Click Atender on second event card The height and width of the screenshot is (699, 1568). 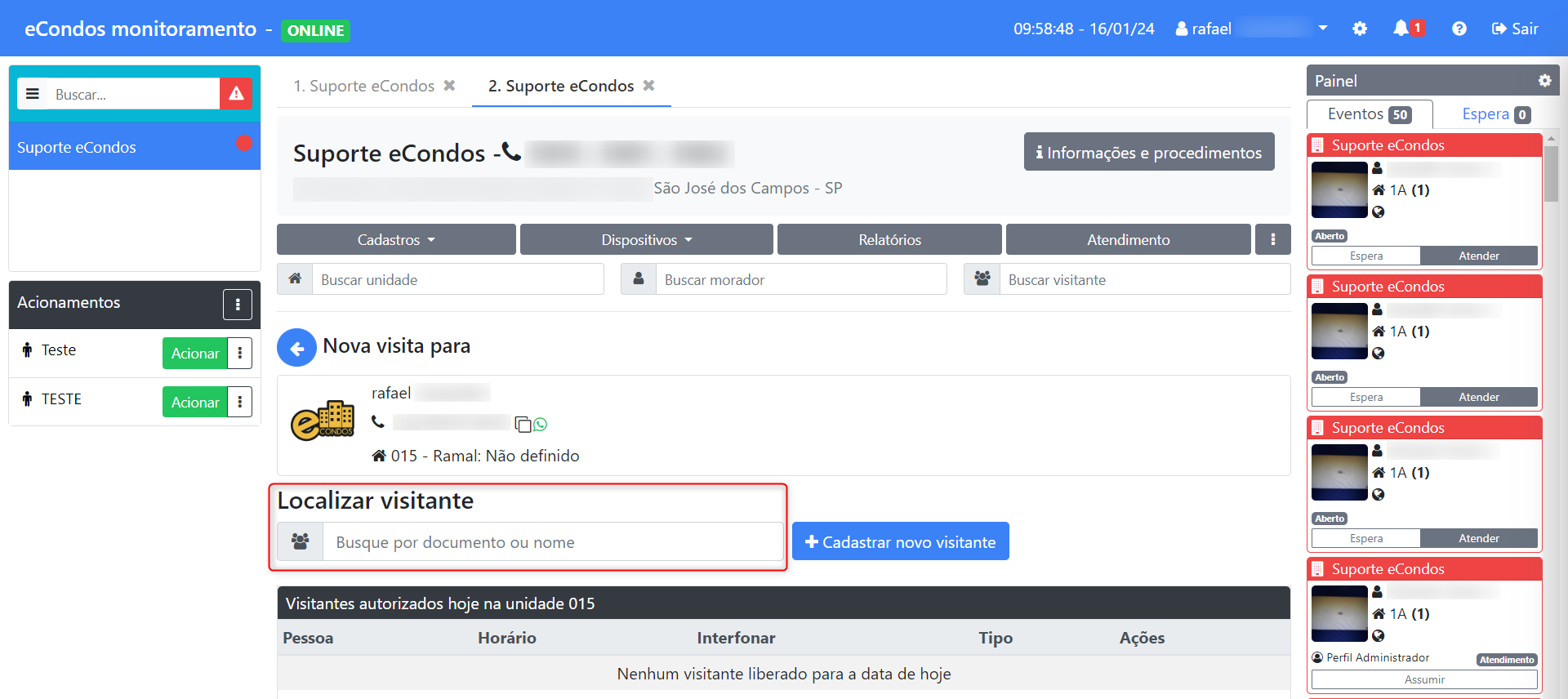(1479, 397)
